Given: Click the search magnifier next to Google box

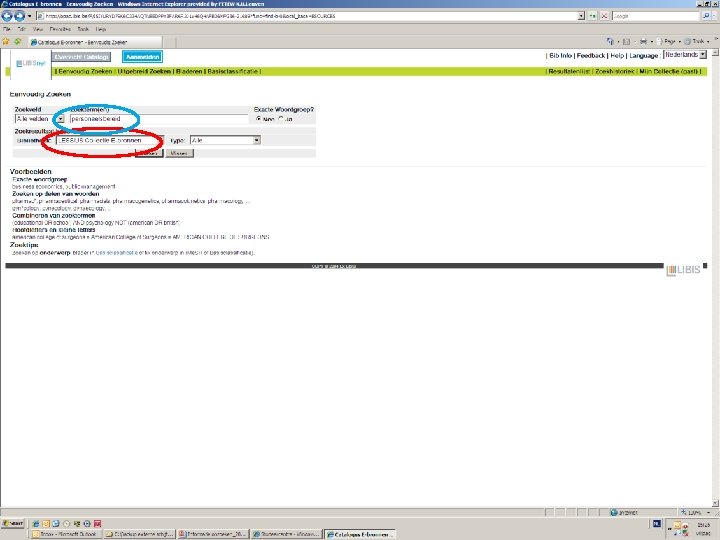Looking at the screenshot, I should (x=706, y=16).
